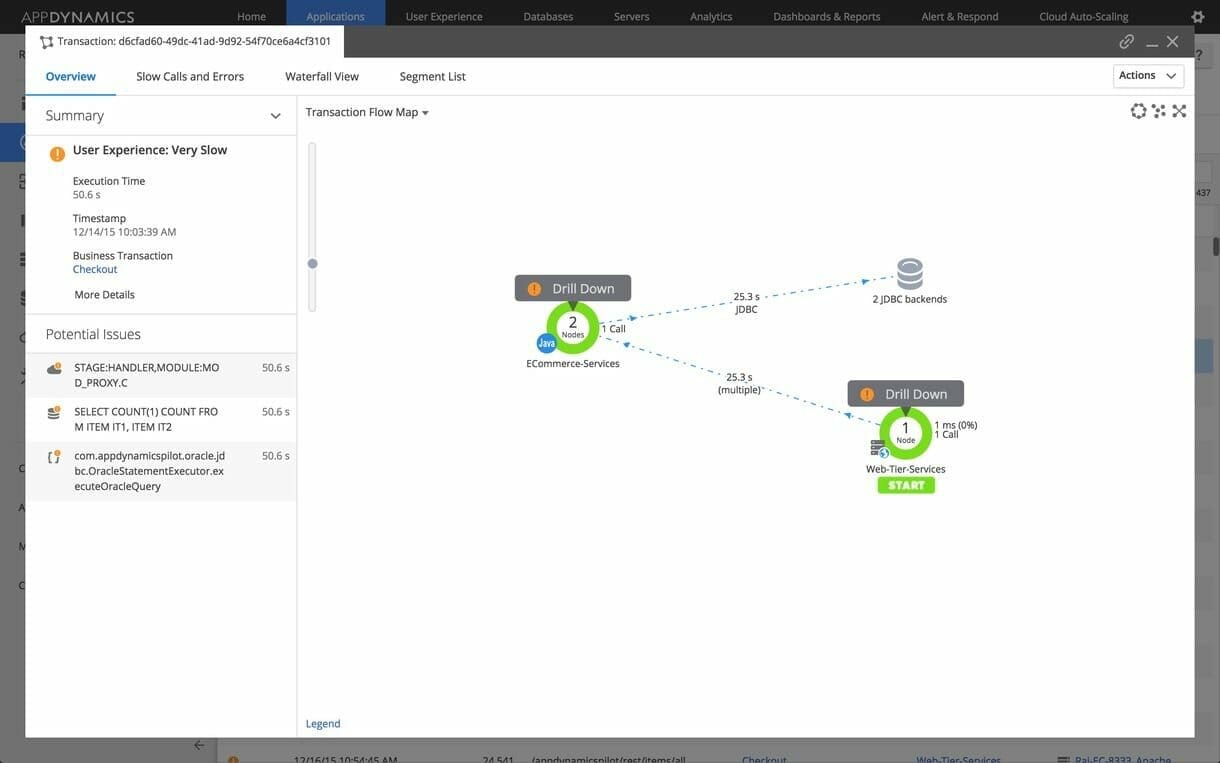Open the Databases section in the navigation bar
This screenshot has height=763, width=1220.
(548, 15)
